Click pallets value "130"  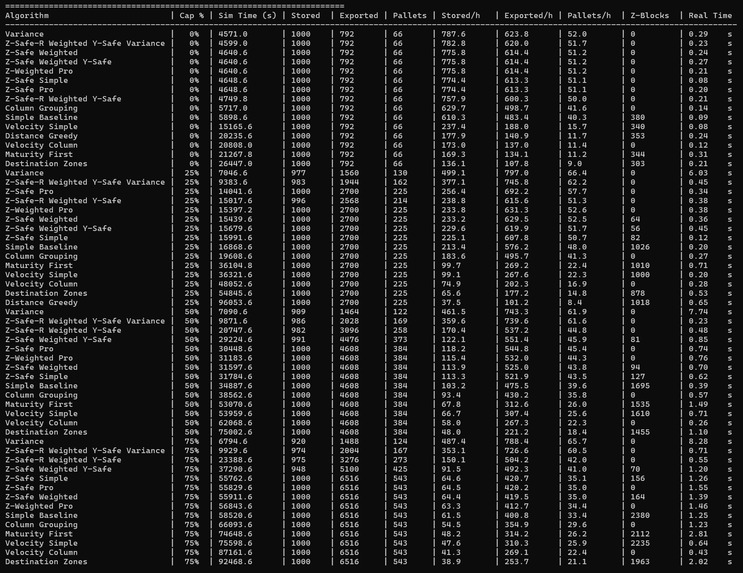pos(400,173)
